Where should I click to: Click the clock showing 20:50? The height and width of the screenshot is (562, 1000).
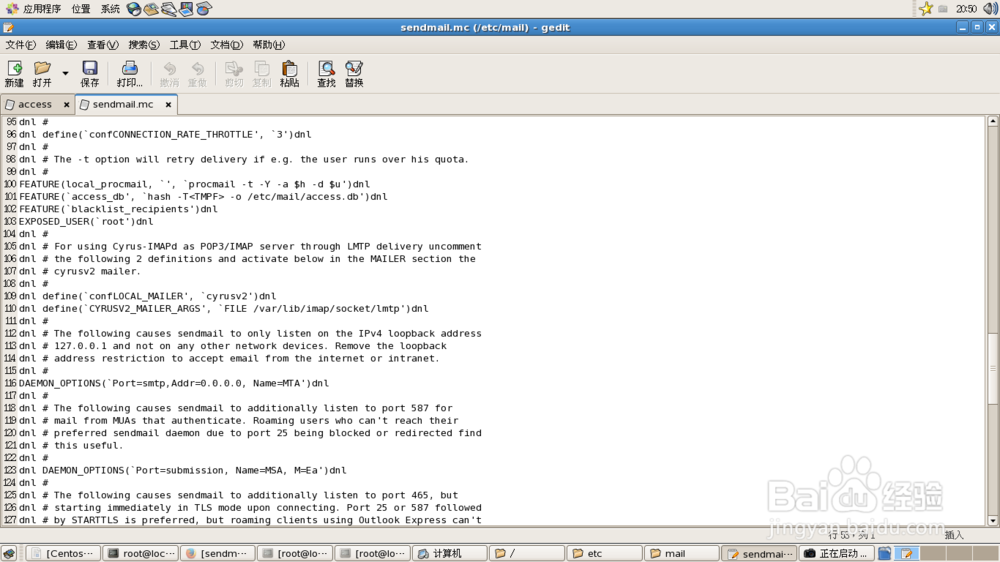pos(966,9)
